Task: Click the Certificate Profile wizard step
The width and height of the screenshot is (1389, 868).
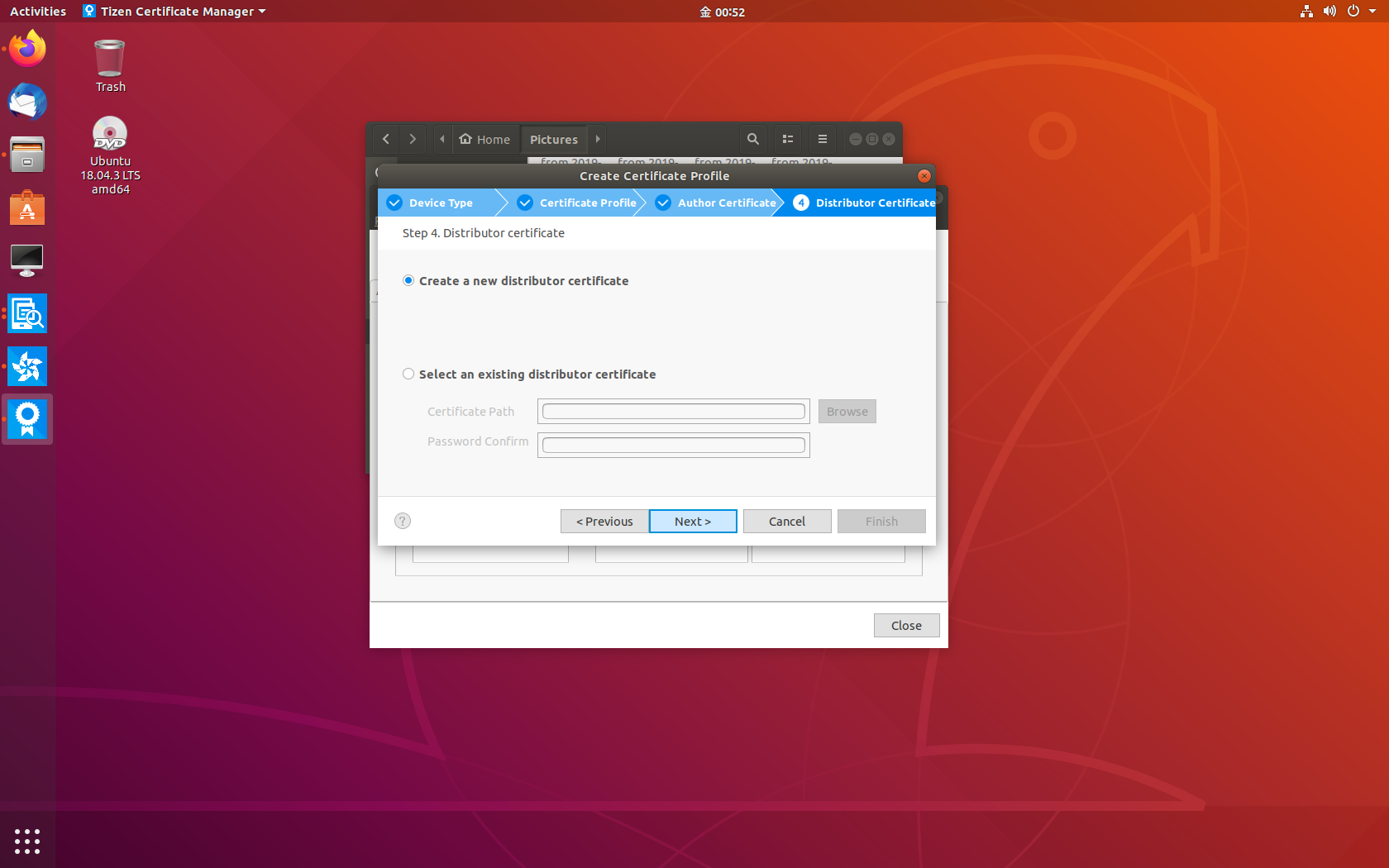Action: [x=577, y=203]
